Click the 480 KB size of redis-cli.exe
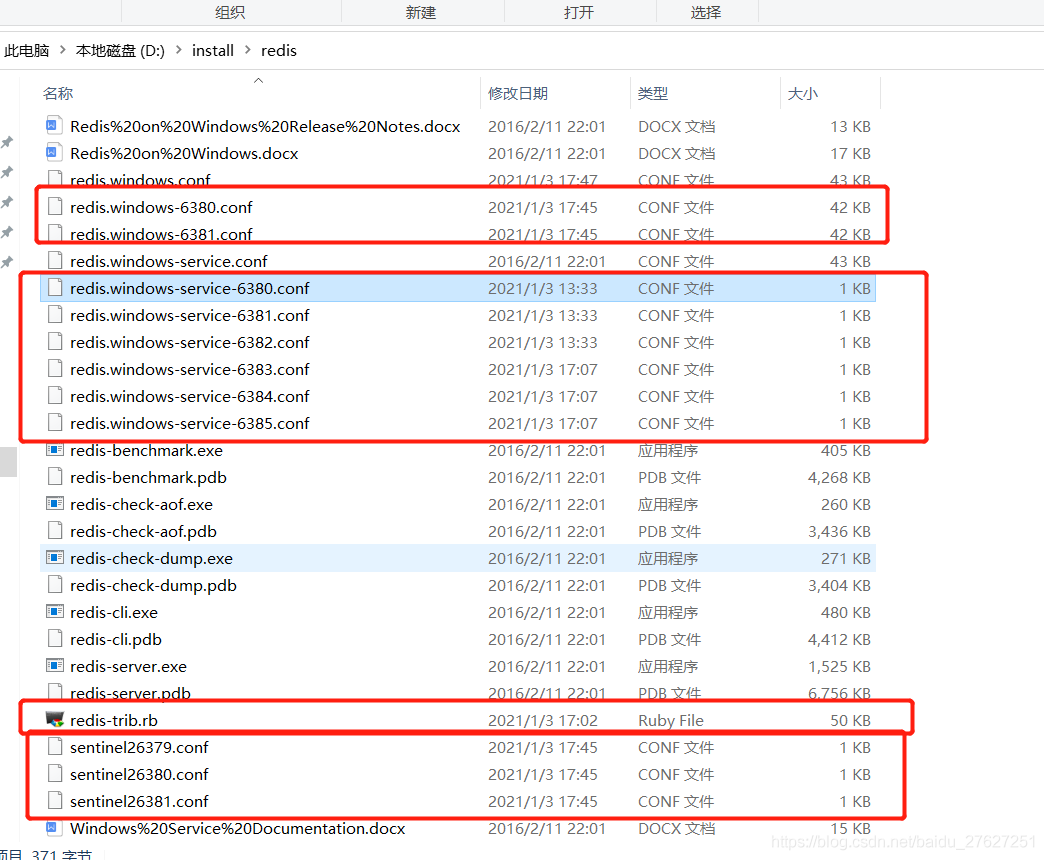The image size is (1044, 860). pyautogui.click(x=846, y=612)
